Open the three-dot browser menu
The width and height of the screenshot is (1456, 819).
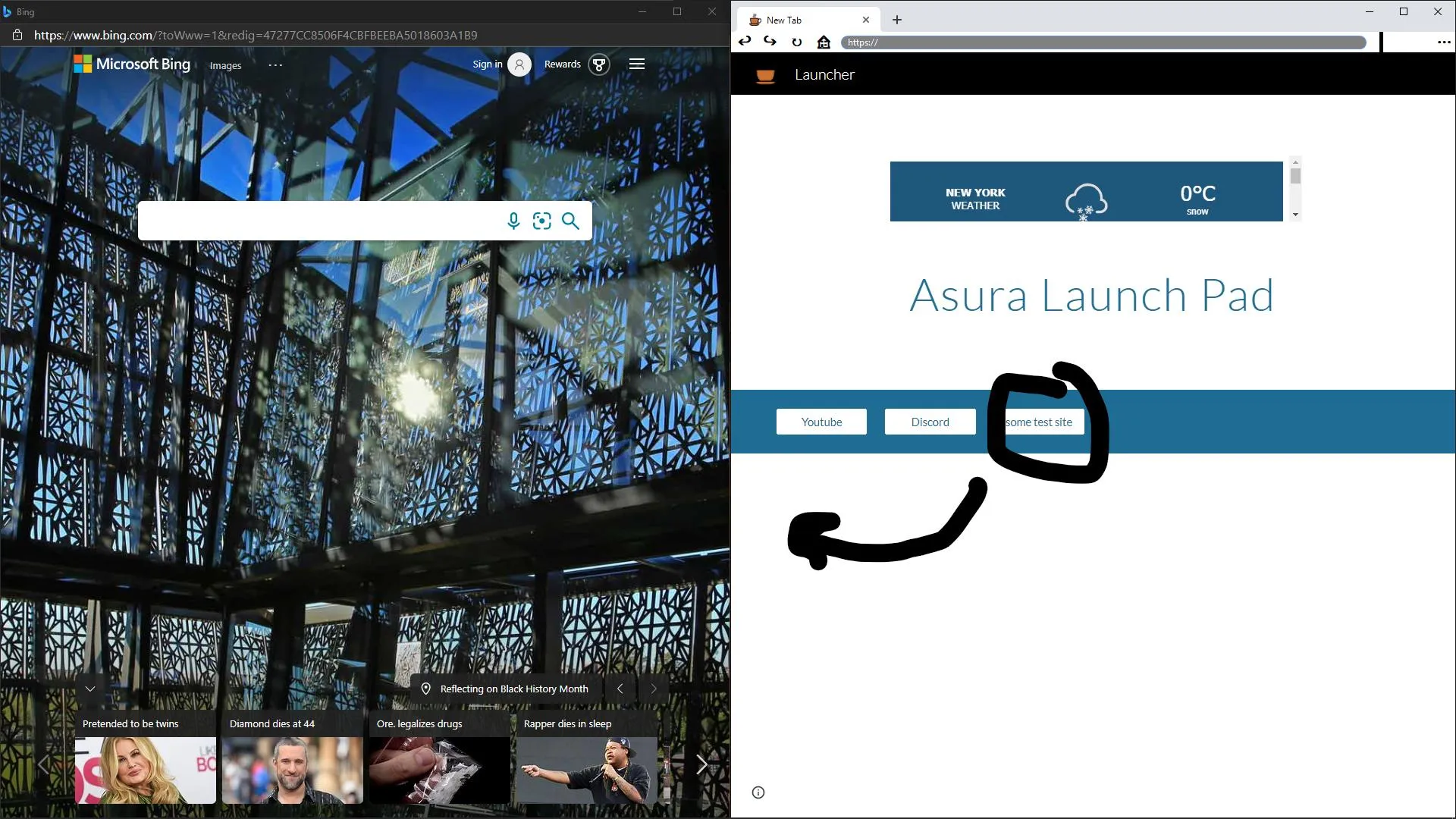1444,42
